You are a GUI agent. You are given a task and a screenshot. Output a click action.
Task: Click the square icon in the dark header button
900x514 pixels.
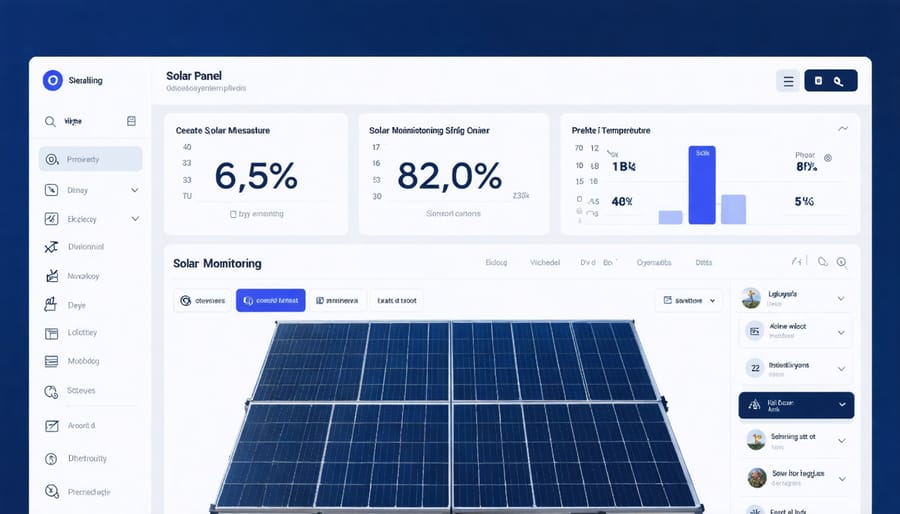[x=818, y=81]
